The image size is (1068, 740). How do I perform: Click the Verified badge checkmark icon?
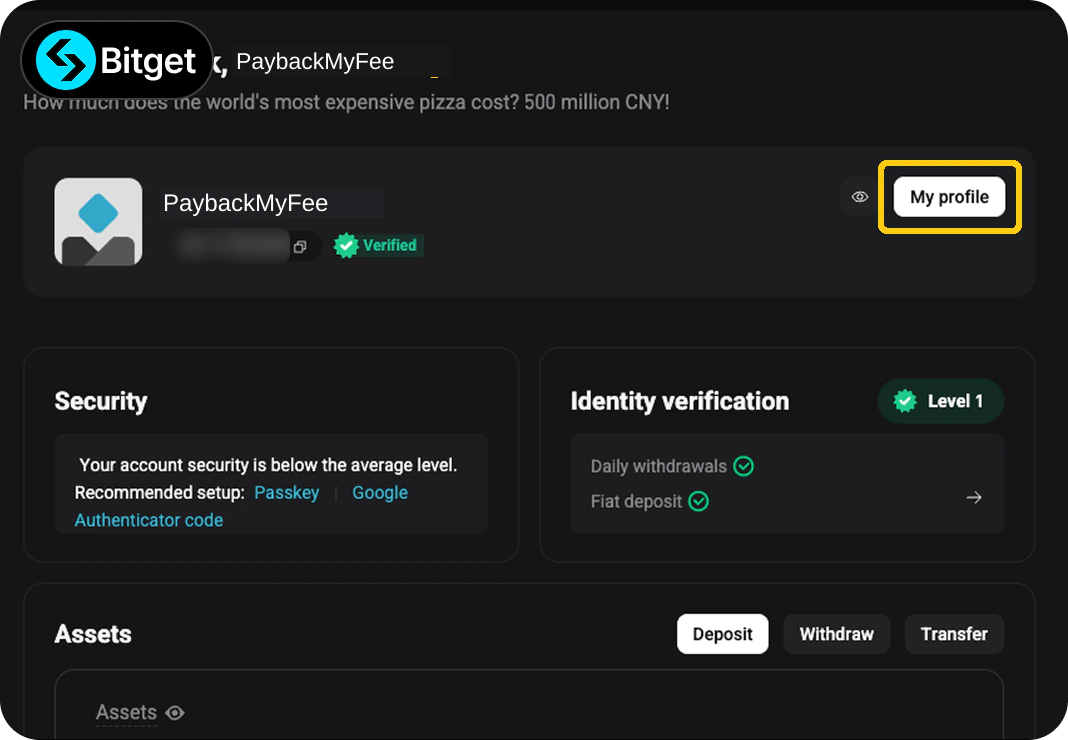346,245
